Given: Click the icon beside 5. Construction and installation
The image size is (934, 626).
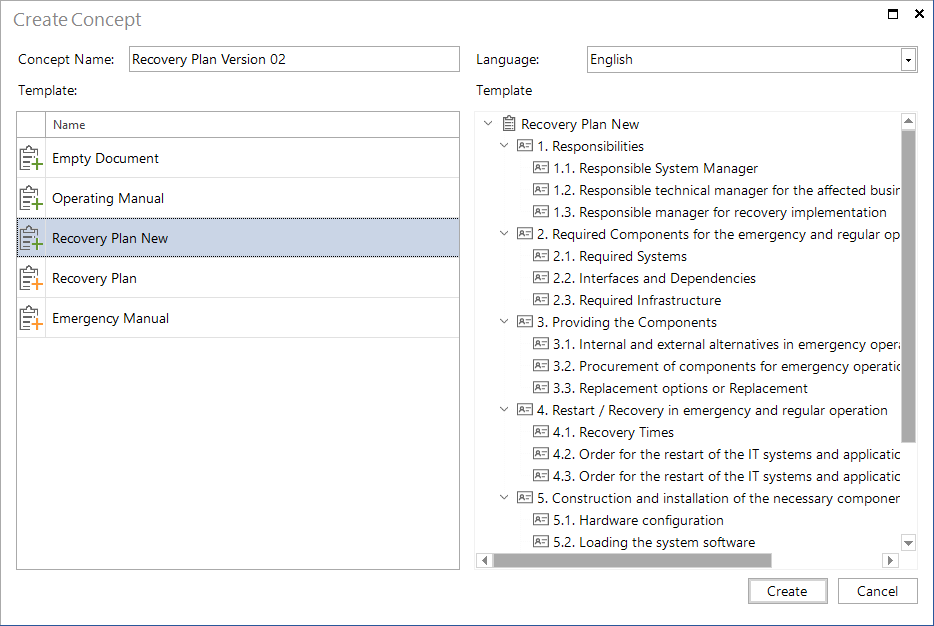Looking at the screenshot, I should pyautogui.click(x=525, y=498).
